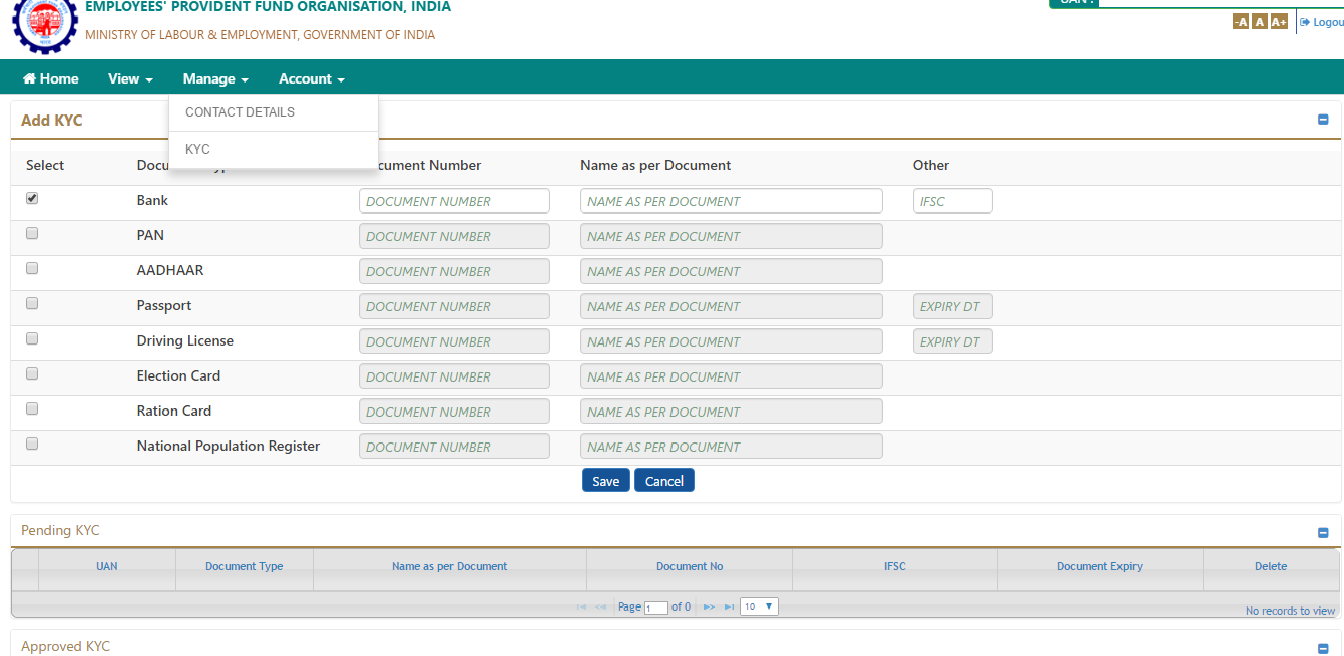Sort by IFSC column header
Screen dimensions: 1344x656
tap(895, 566)
